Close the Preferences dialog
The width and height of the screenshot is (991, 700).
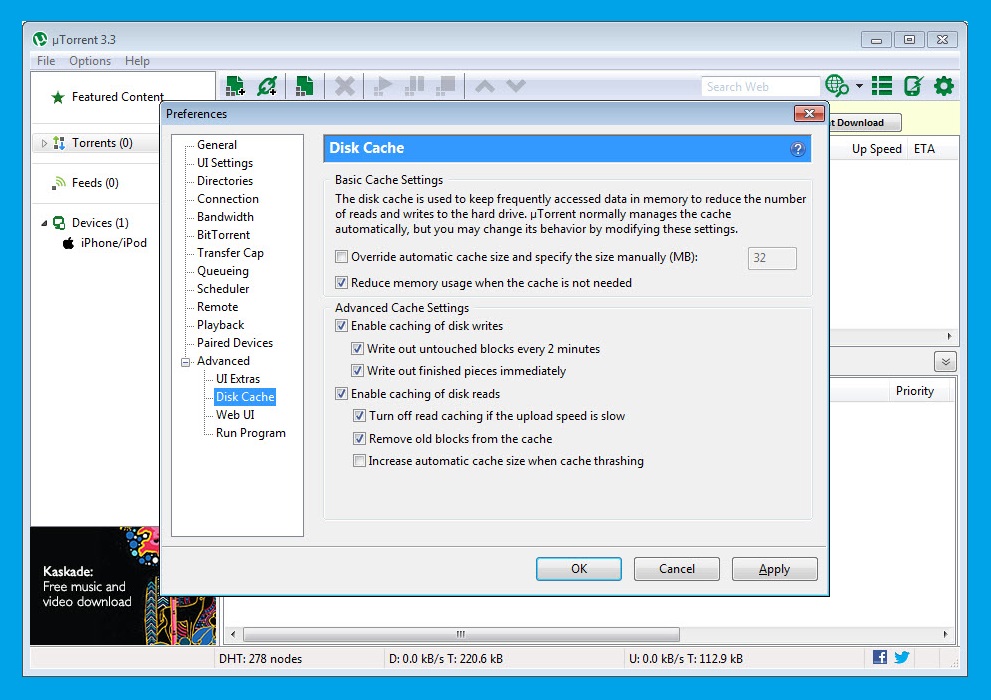tap(809, 114)
